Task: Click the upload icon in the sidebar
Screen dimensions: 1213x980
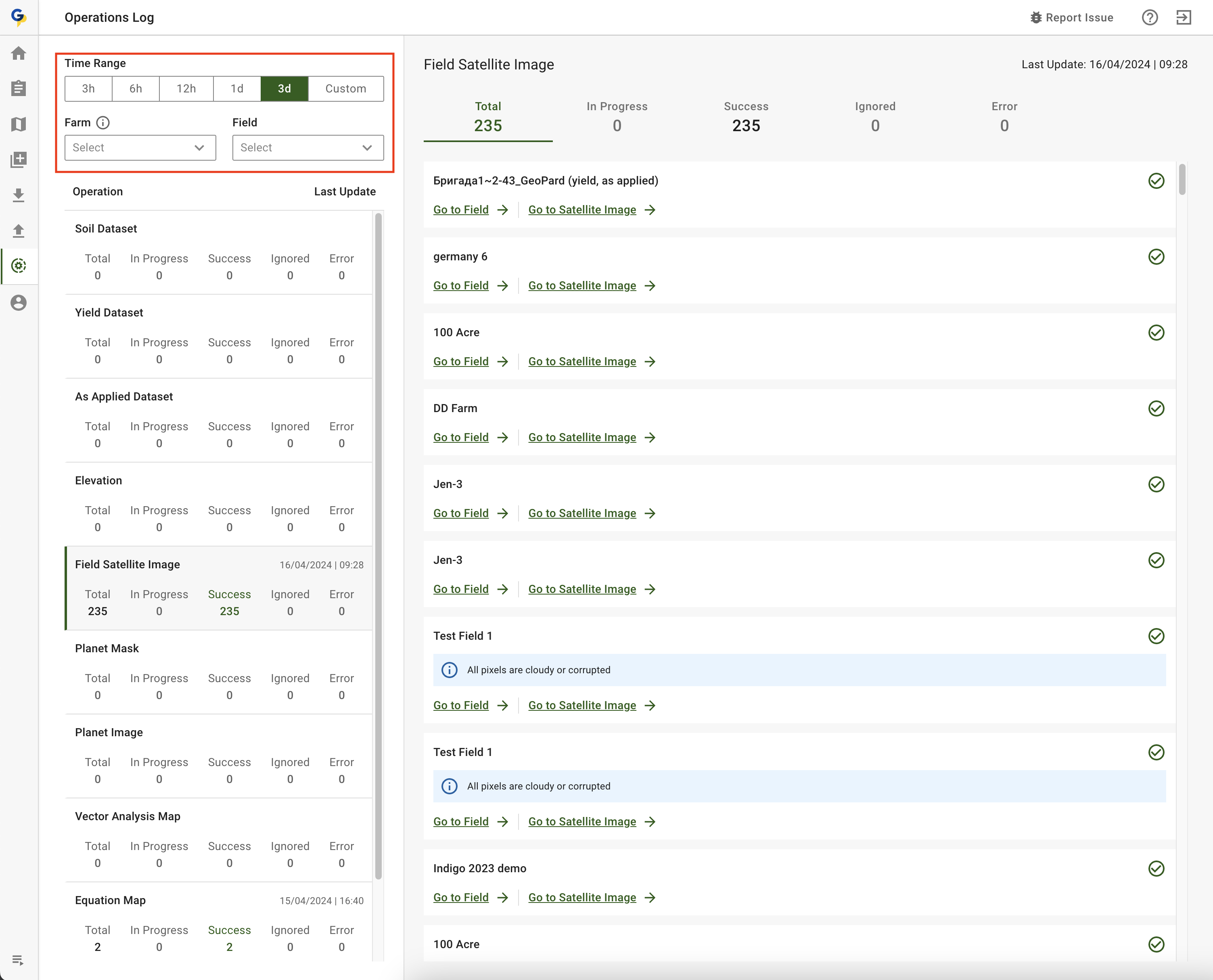Action: (x=19, y=230)
